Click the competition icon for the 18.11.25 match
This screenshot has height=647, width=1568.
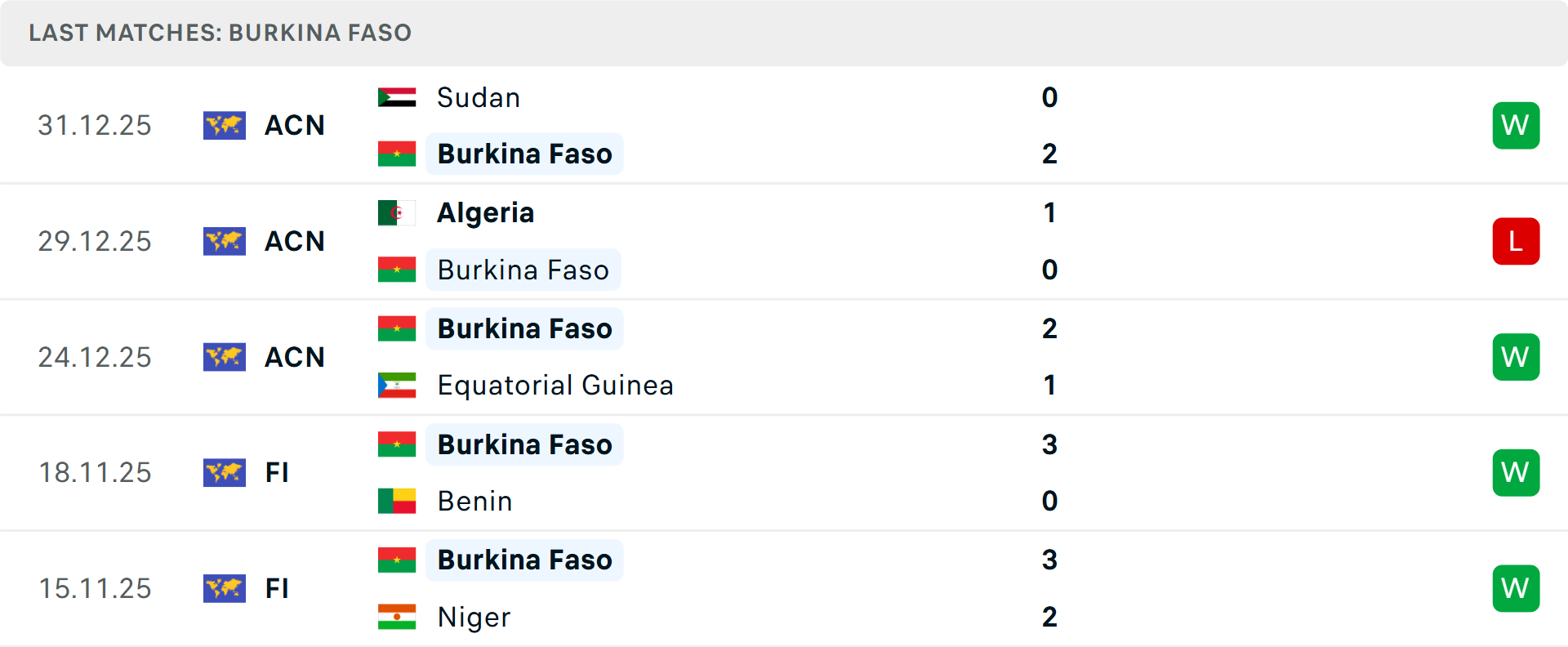[x=225, y=472]
